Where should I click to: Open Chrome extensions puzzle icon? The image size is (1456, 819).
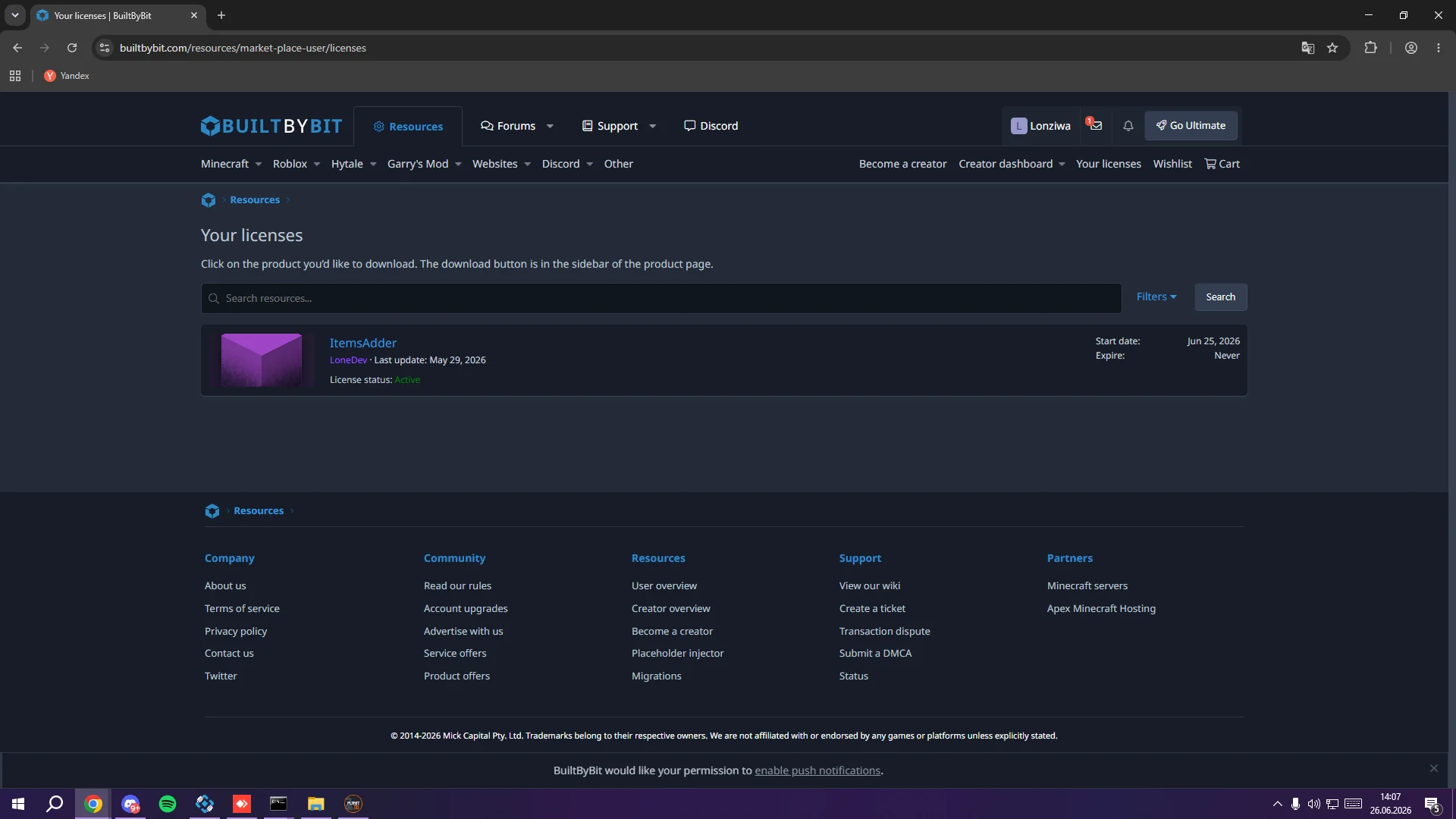tap(1370, 48)
